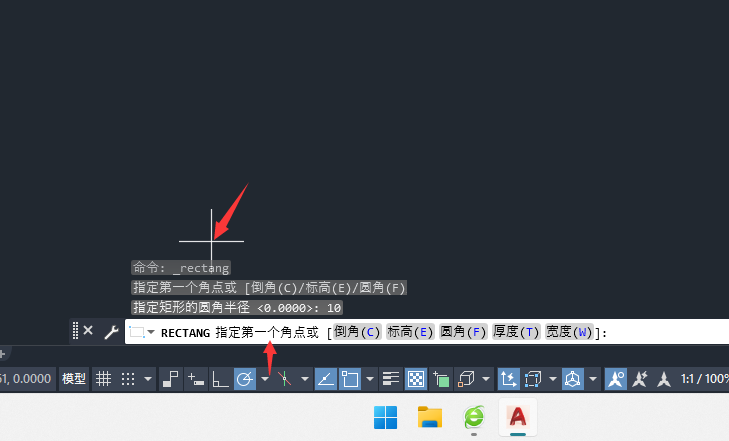Choose the 圆角(F) fillet option
This screenshot has width=729, height=441.
(x=463, y=332)
